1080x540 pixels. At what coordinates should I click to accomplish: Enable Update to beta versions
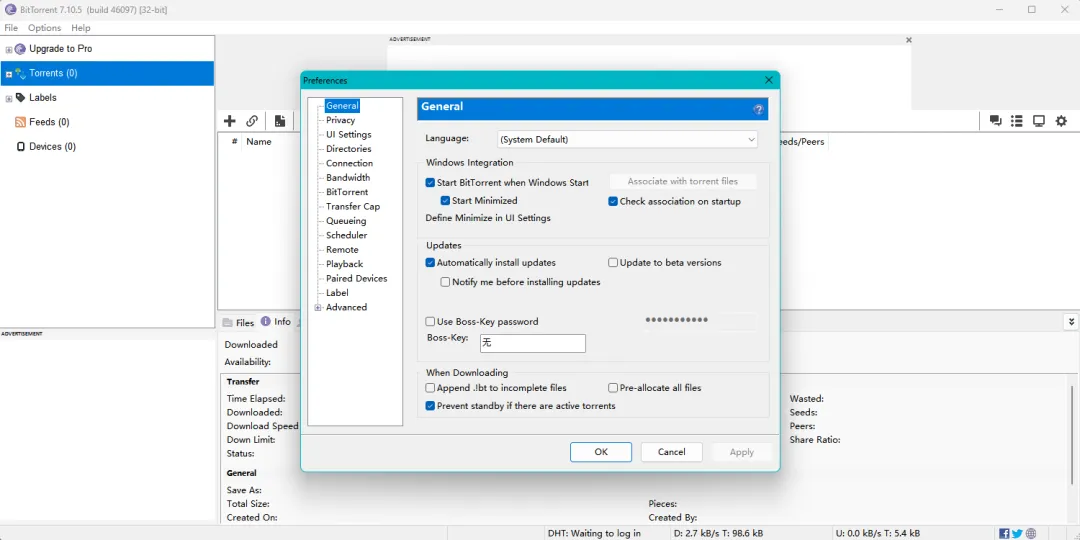point(613,262)
